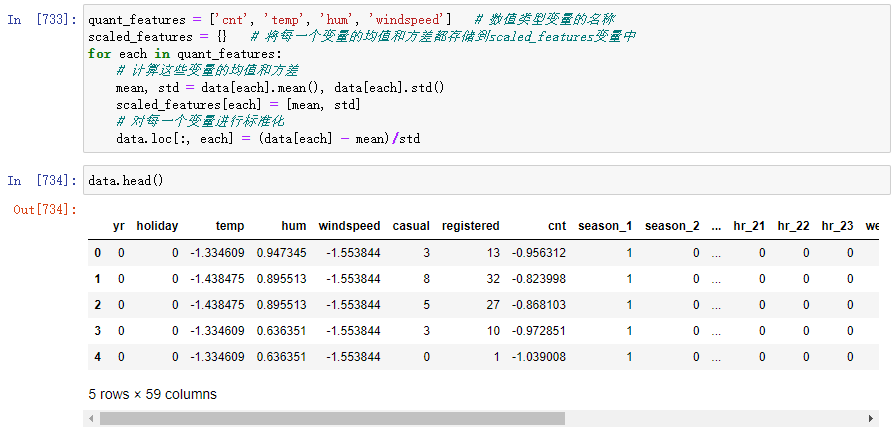
Task: Click the 'for each in quant_features:' line
Action: click(x=185, y=54)
